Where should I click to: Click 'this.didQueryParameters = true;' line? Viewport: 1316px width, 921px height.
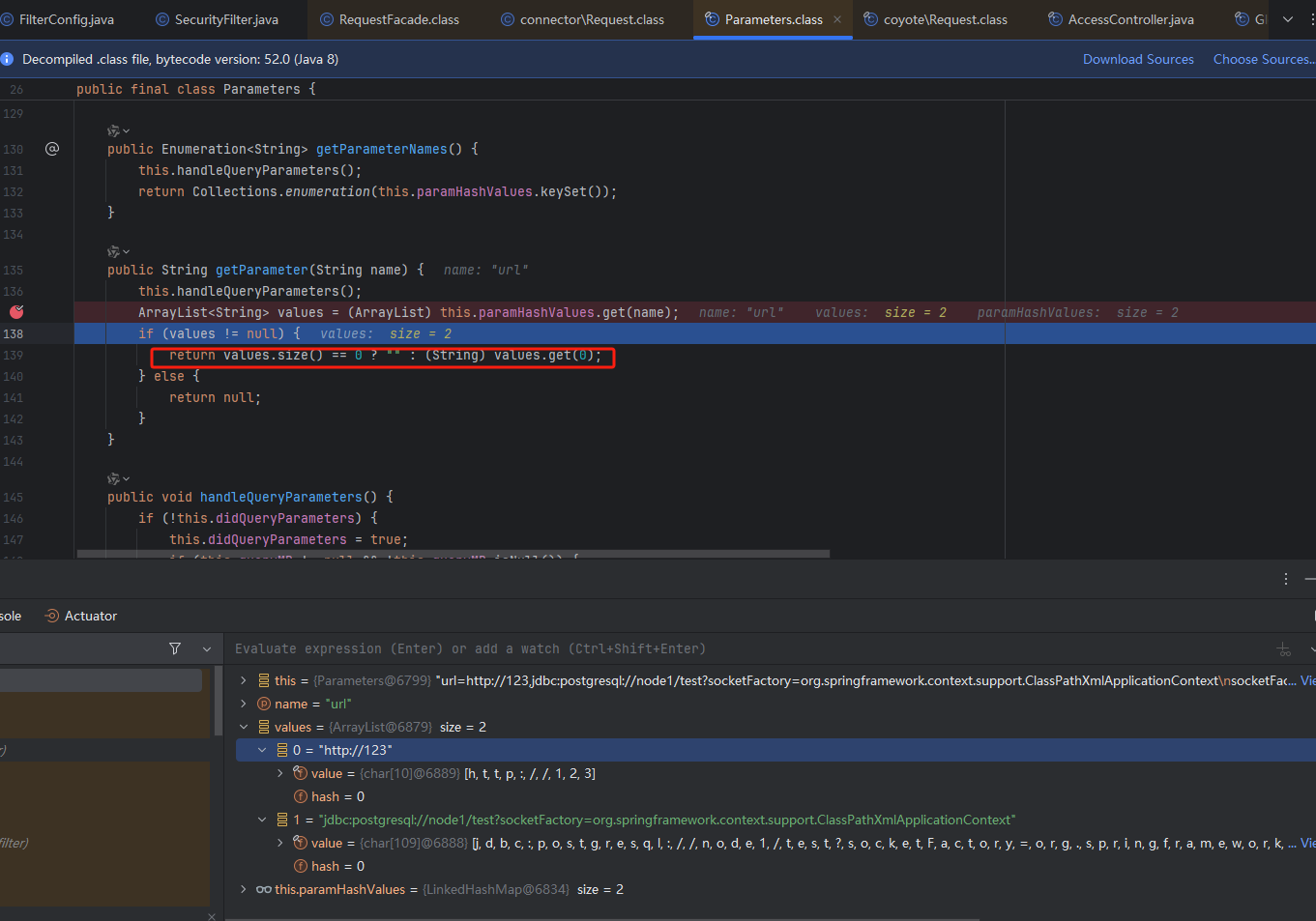[x=288, y=539]
